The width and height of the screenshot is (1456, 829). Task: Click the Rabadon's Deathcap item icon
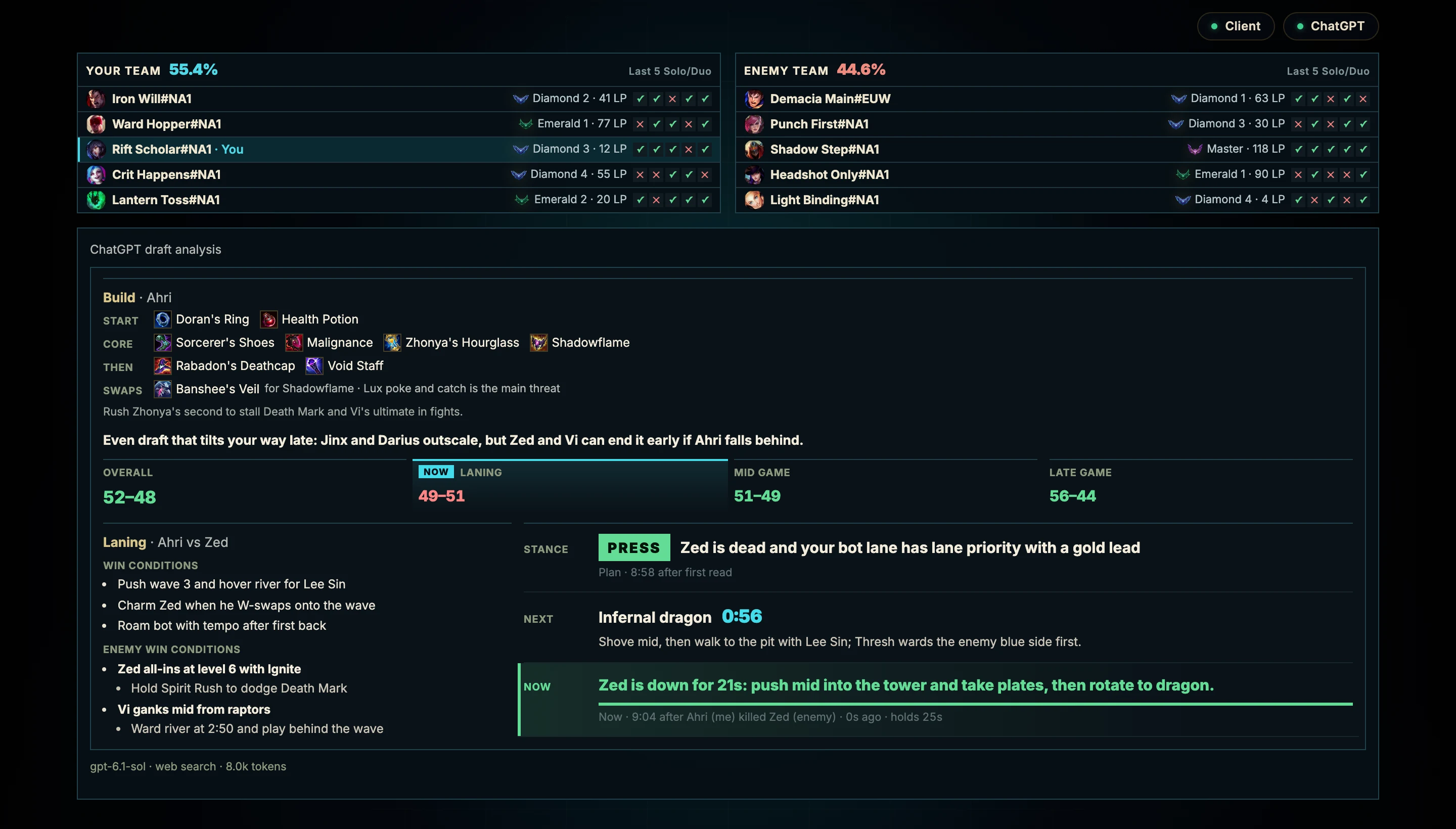162,366
